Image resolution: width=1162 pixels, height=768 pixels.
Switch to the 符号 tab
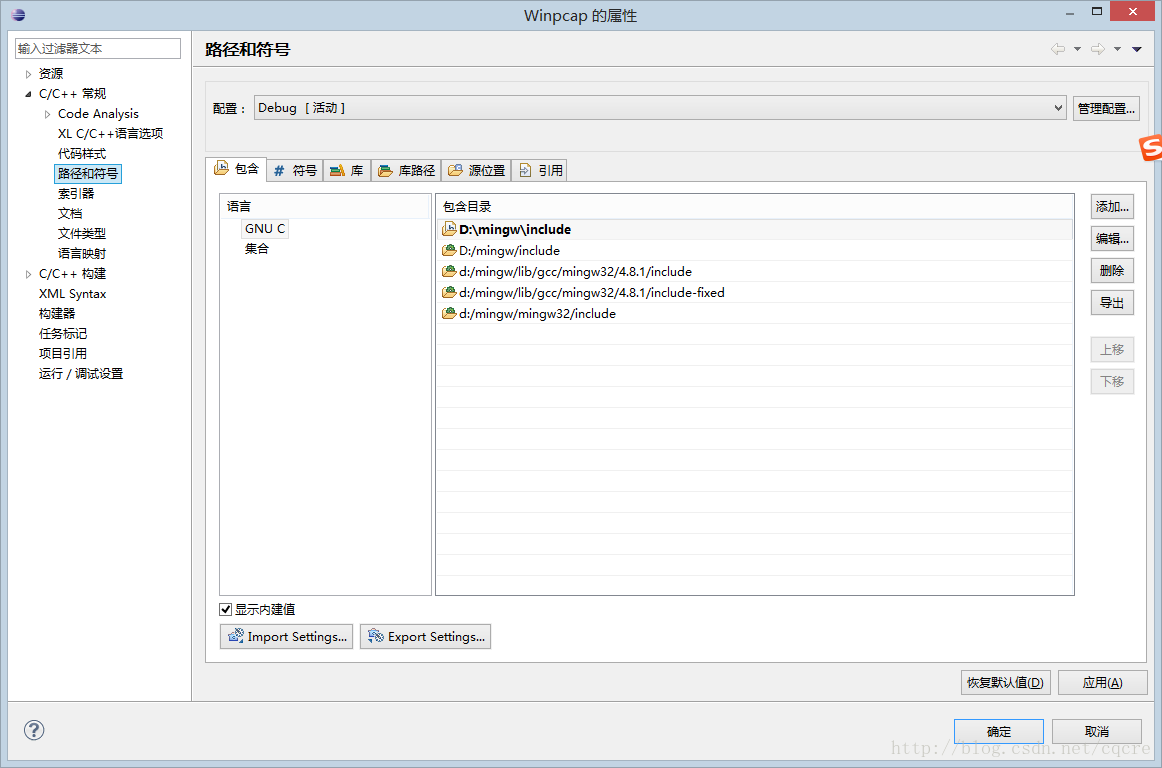click(x=295, y=171)
